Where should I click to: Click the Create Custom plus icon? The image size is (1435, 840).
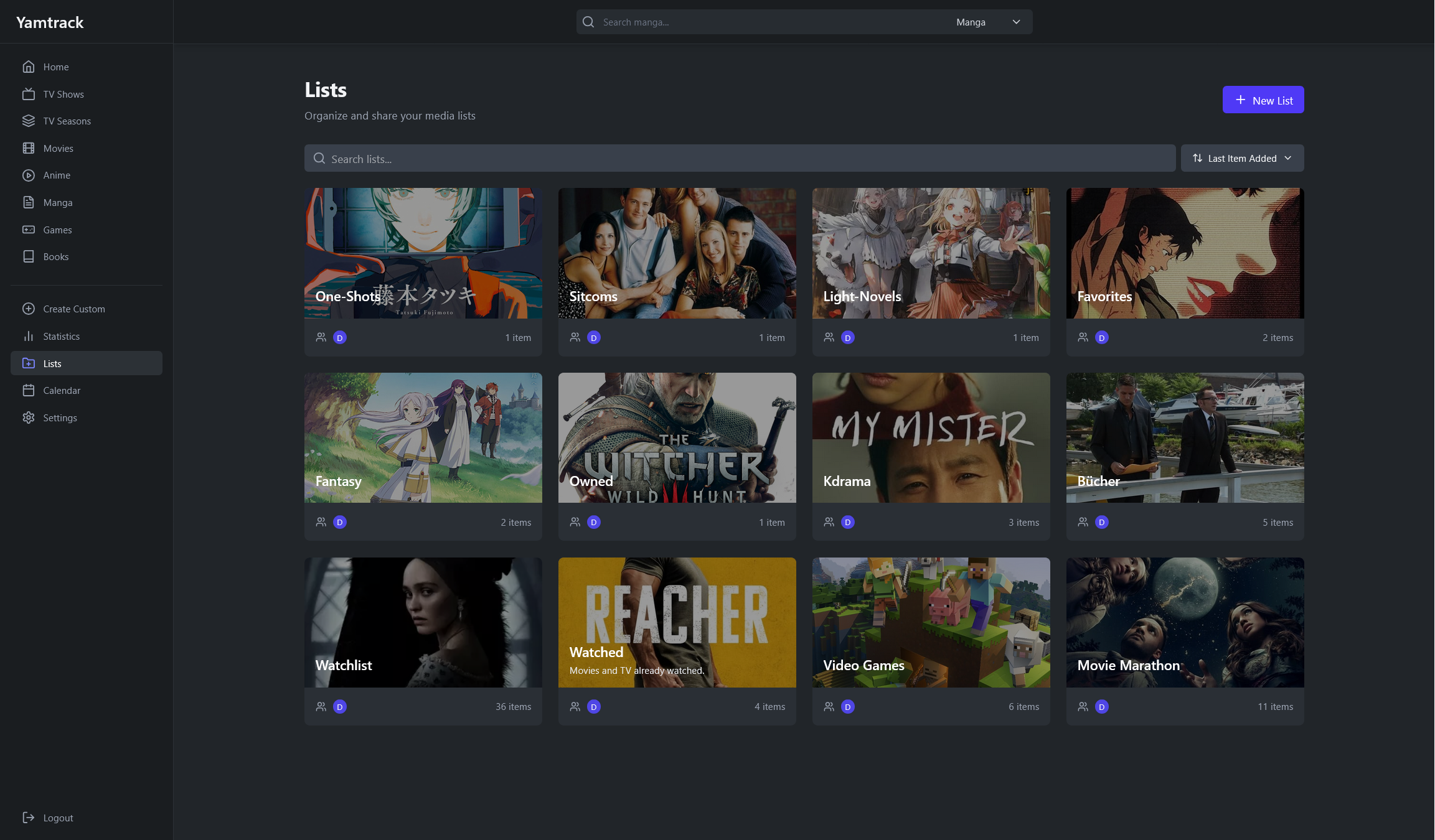click(29, 309)
